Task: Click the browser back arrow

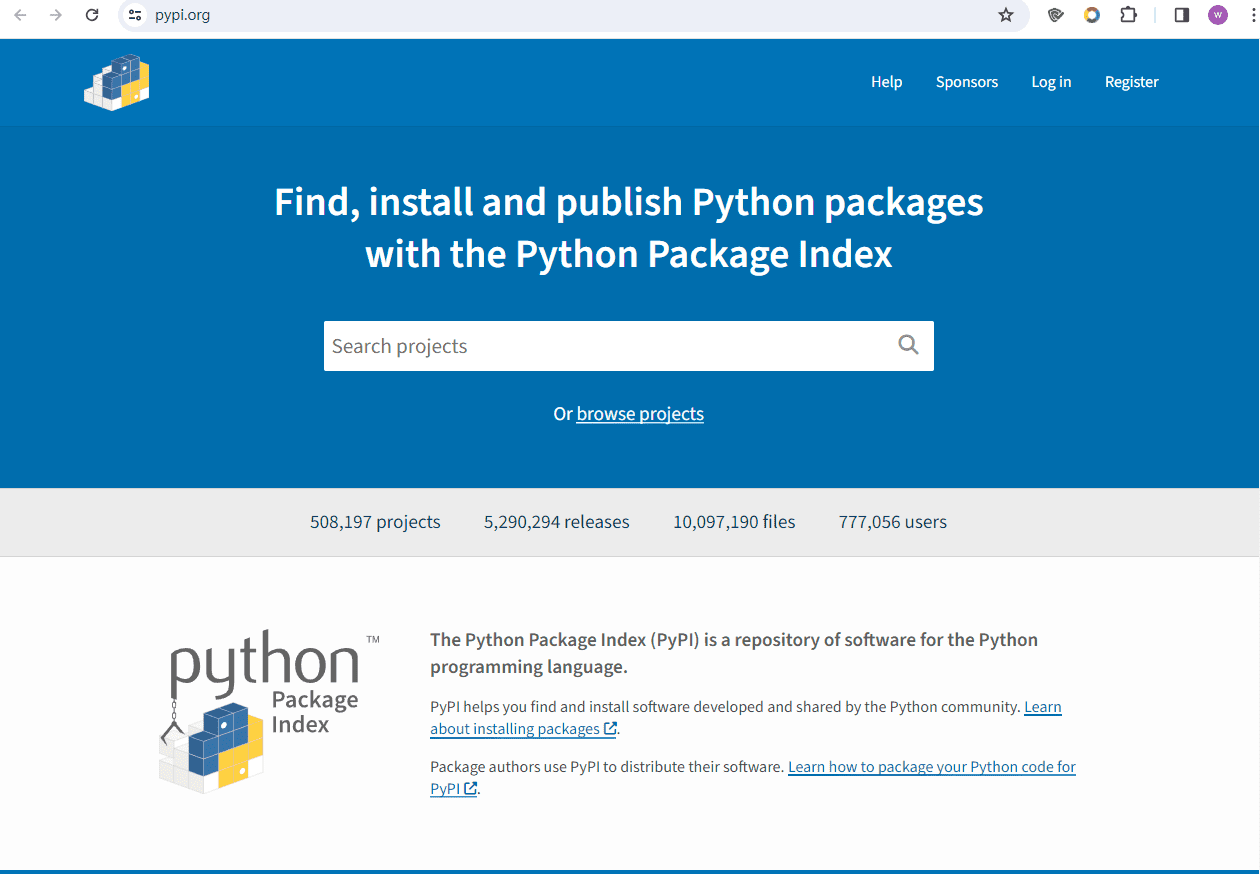Action: click(20, 15)
